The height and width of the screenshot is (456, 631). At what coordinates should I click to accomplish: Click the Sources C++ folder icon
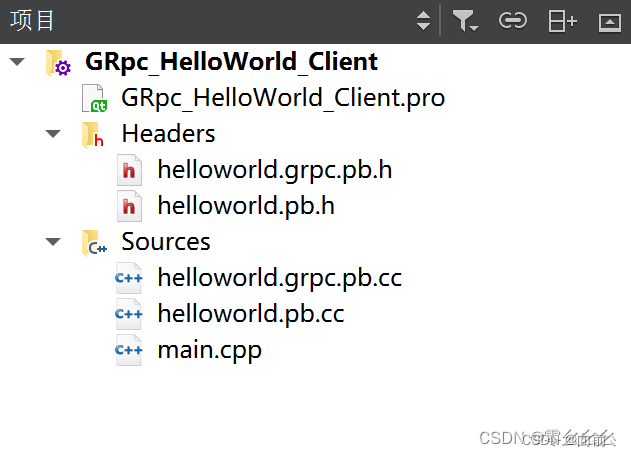pyautogui.click(x=94, y=243)
